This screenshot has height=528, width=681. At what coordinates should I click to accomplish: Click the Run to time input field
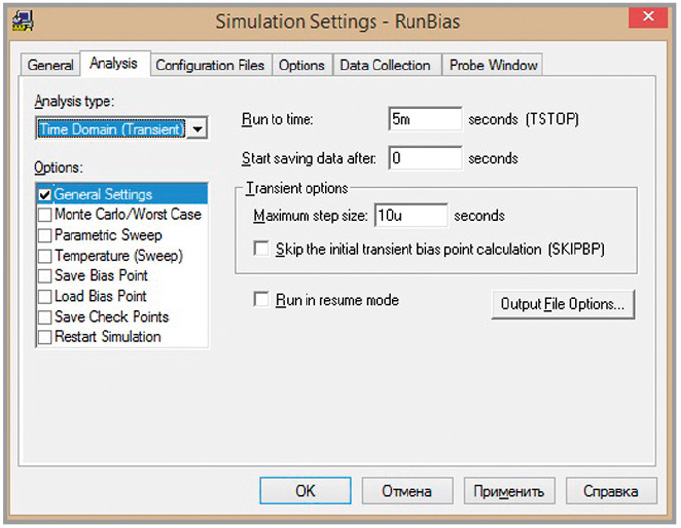click(424, 120)
